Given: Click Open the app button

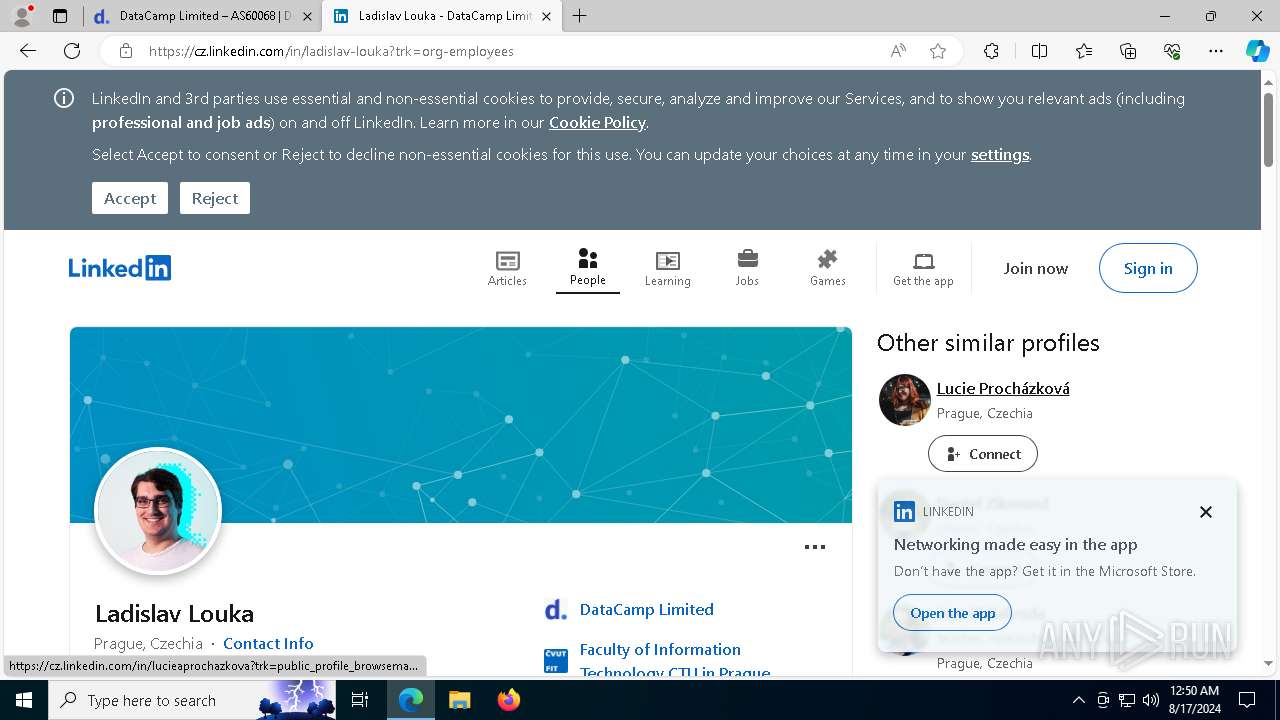Looking at the screenshot, I should point(953,613).
